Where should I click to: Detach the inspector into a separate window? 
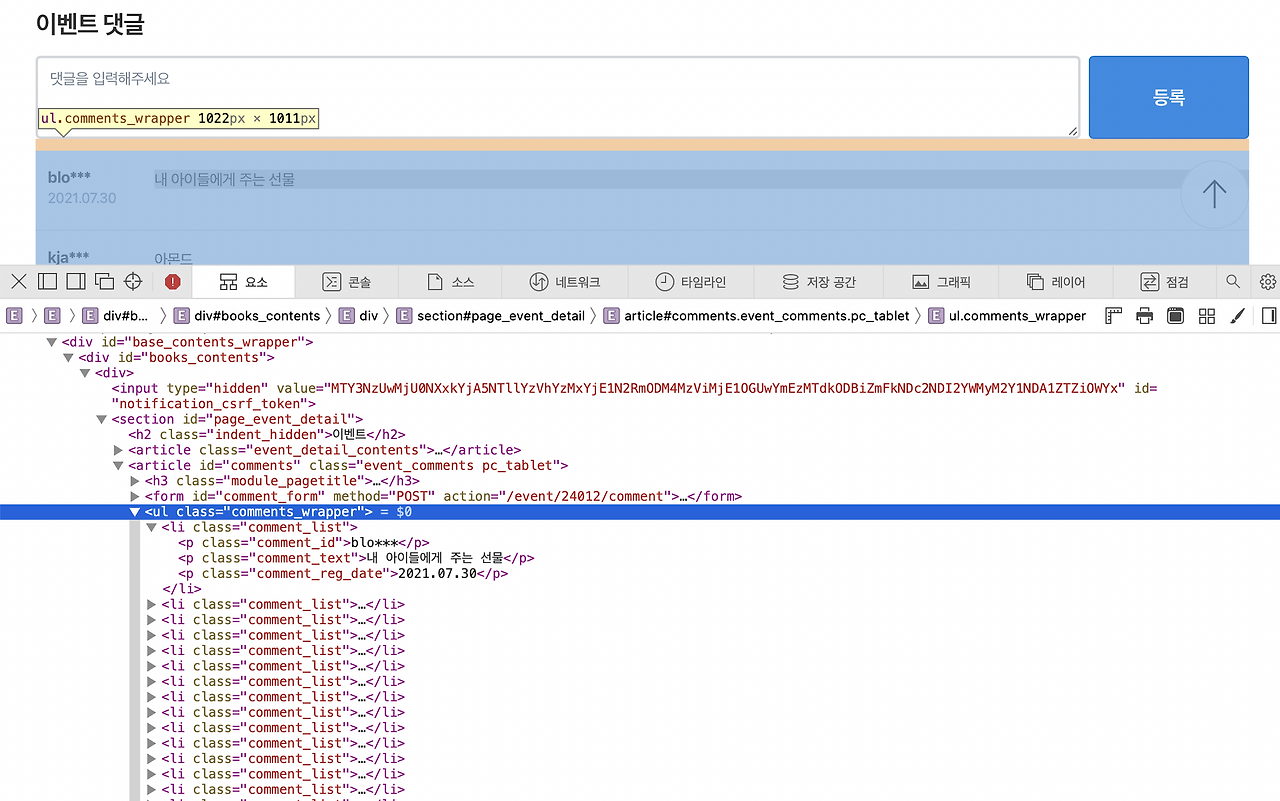tap(104, 282)
